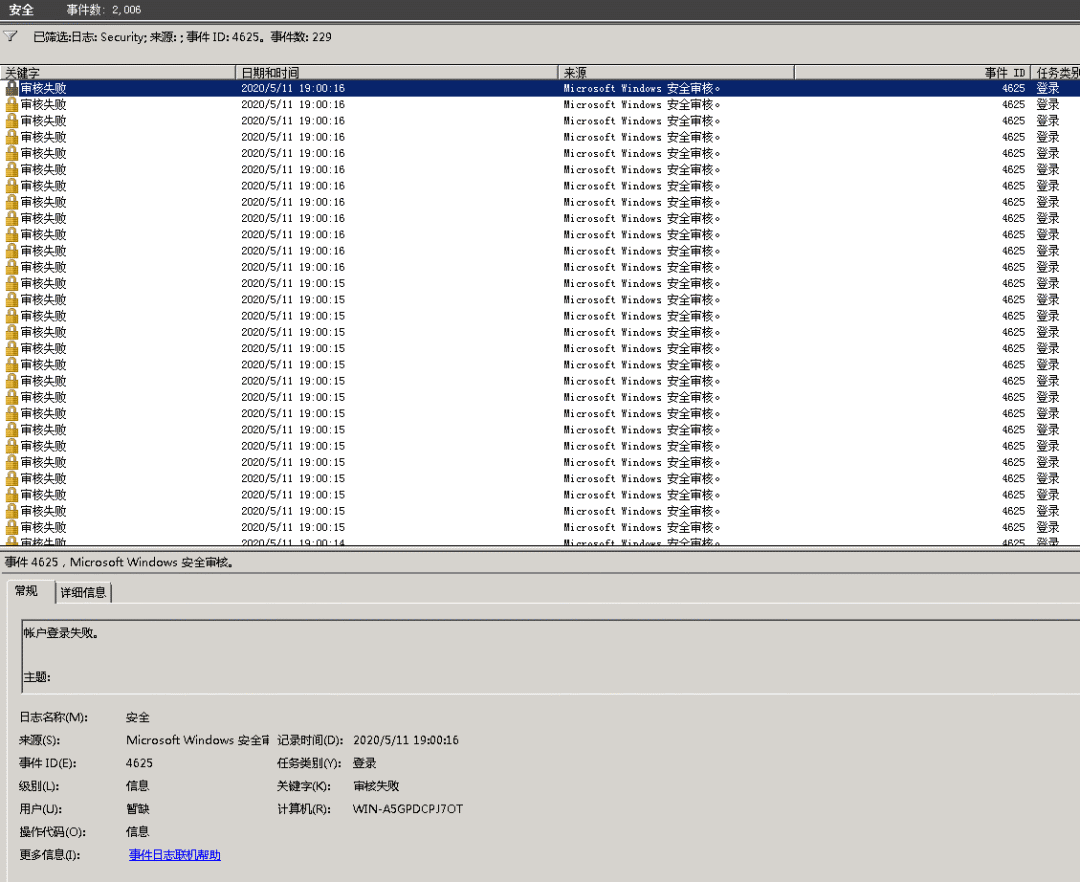Screen dimensions: 1080x882
Task: Click the highlighted row's 4625 event ID cell
Action: (x=1013, y=88)
